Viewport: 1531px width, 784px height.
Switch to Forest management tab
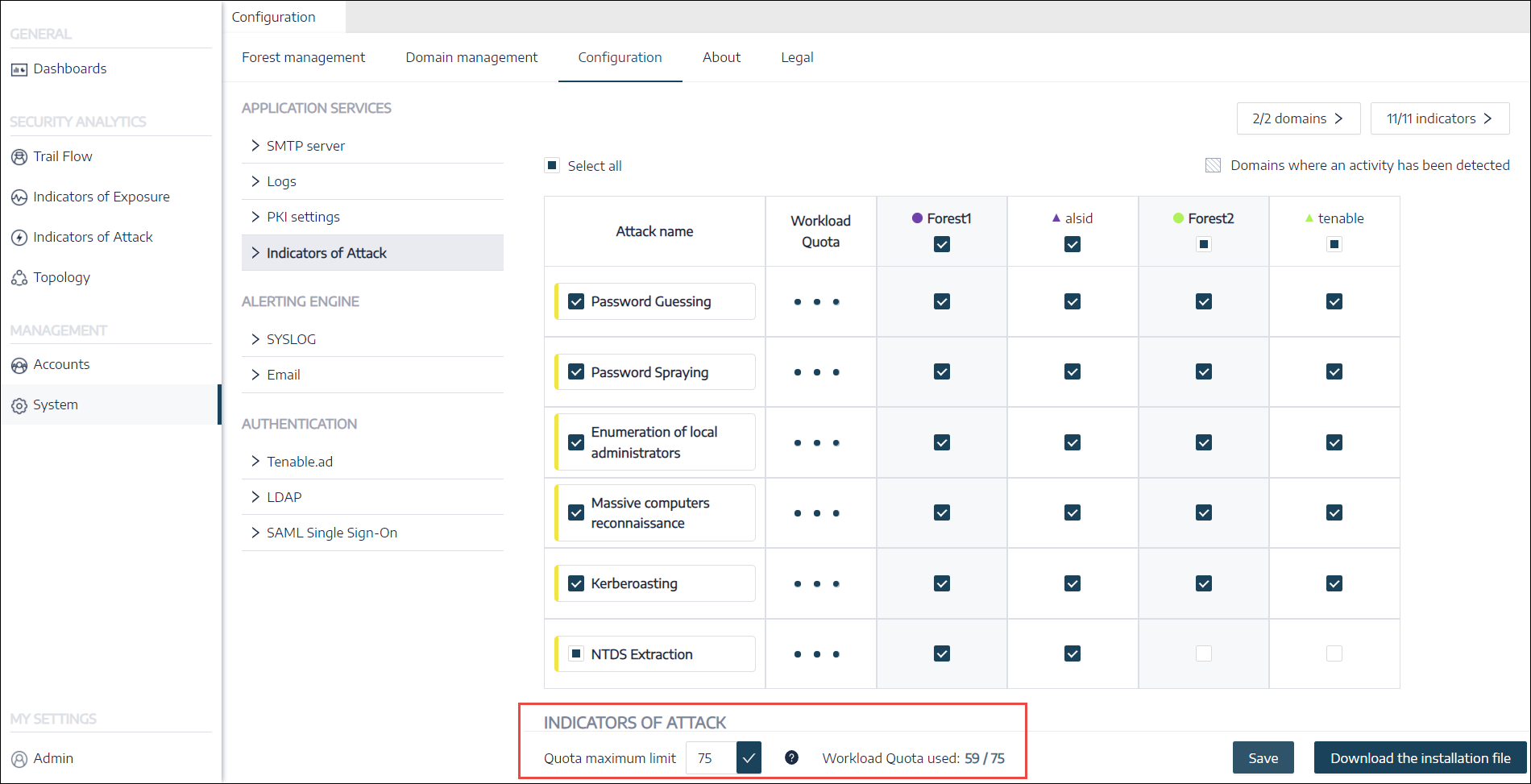click(303, 57)
